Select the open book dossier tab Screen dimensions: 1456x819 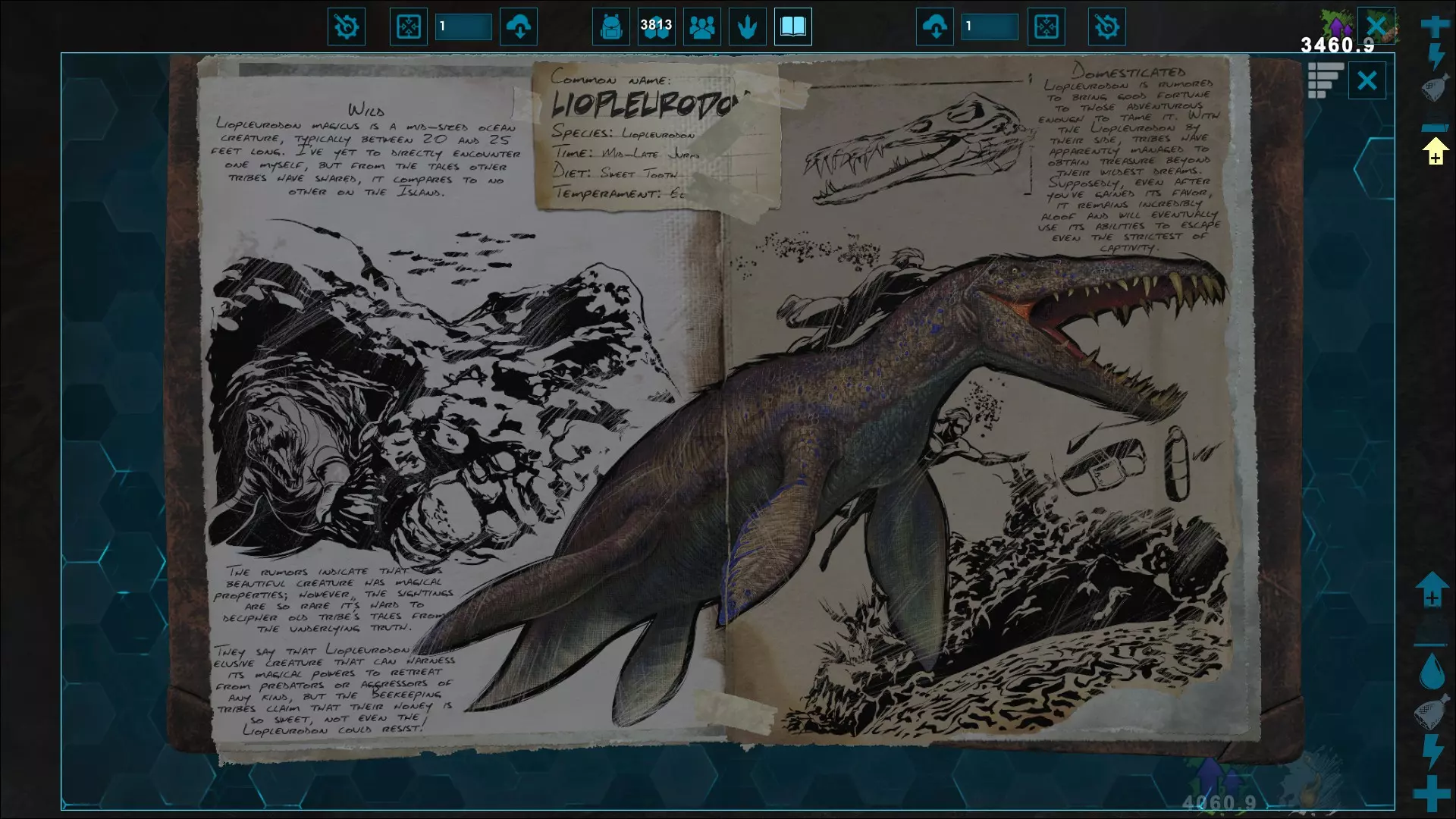click(x=792, y=27)
